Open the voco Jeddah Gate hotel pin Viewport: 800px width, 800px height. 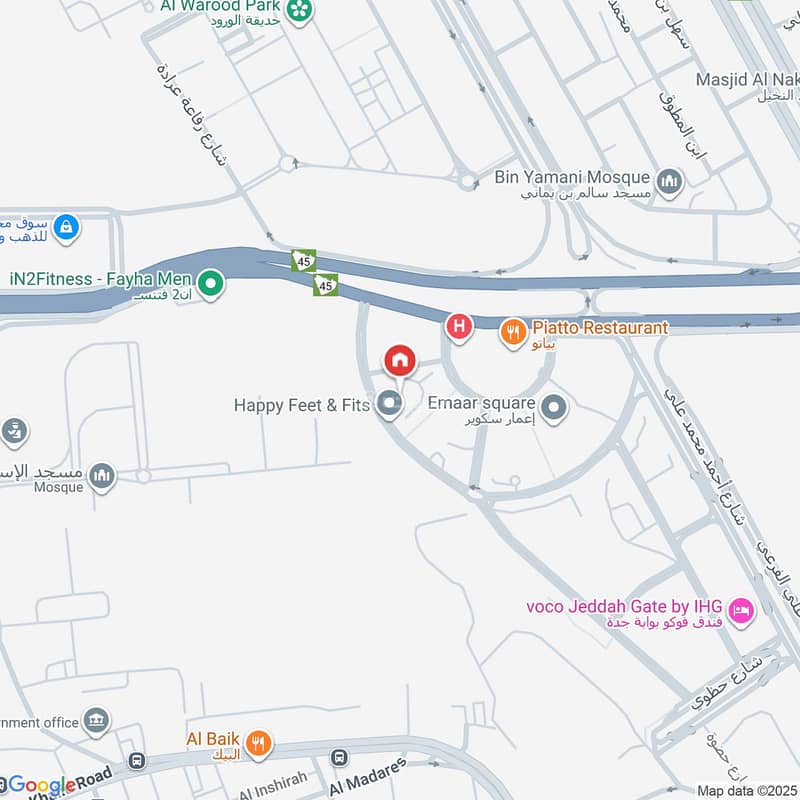741,611
